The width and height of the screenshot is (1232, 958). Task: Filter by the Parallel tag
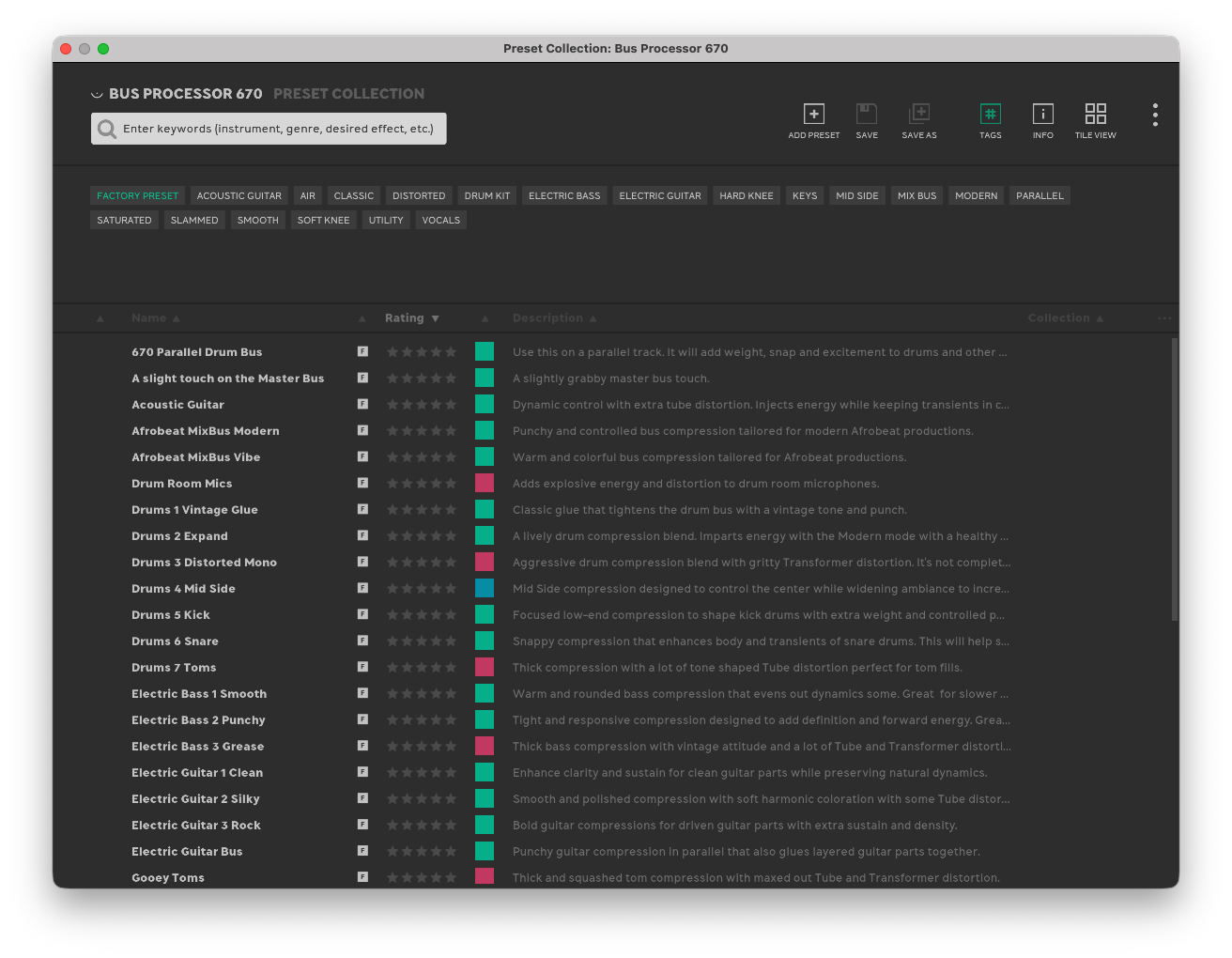(x=1039, y=195)
